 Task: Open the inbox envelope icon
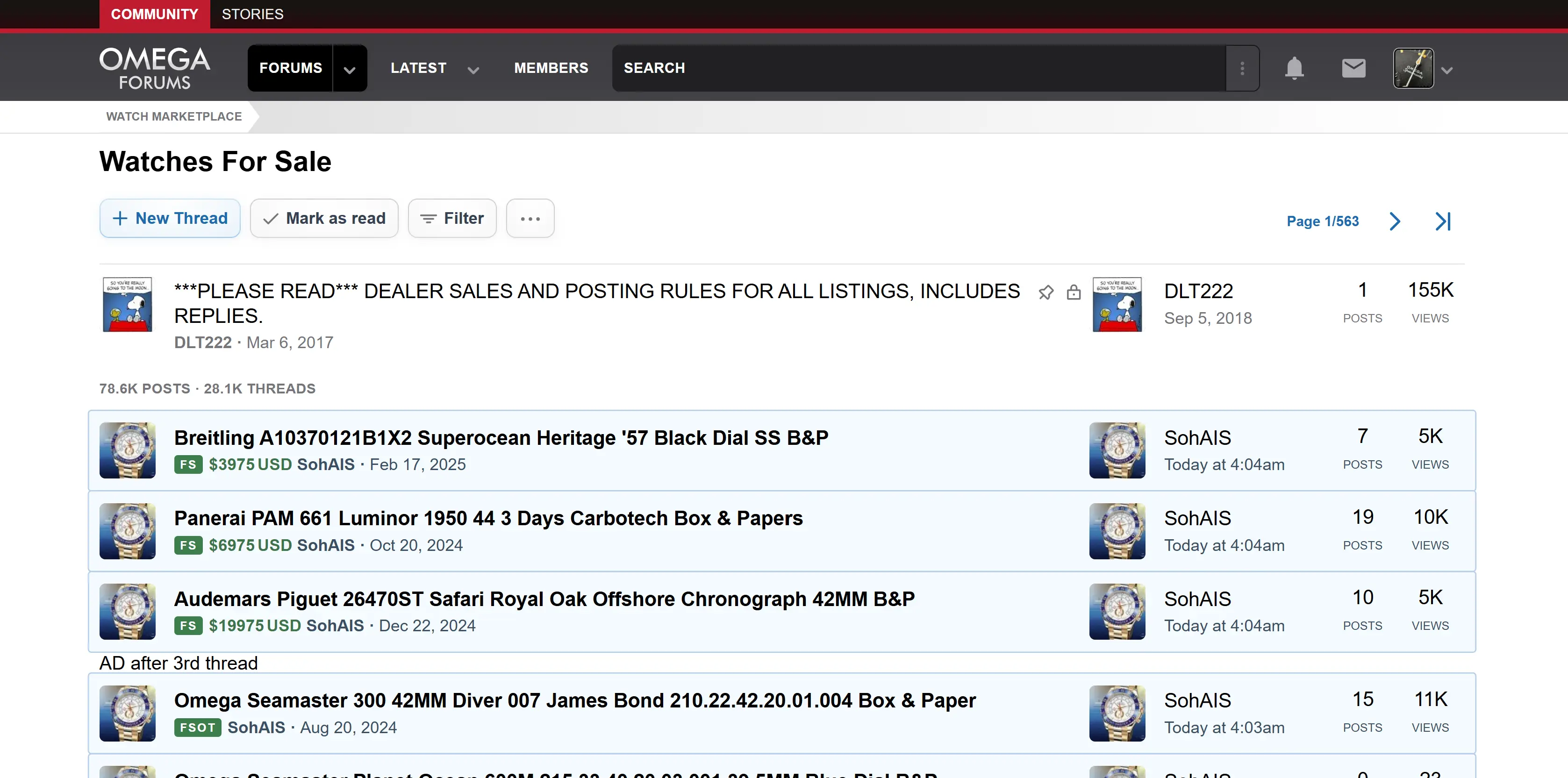click(x=1353, y=68)
